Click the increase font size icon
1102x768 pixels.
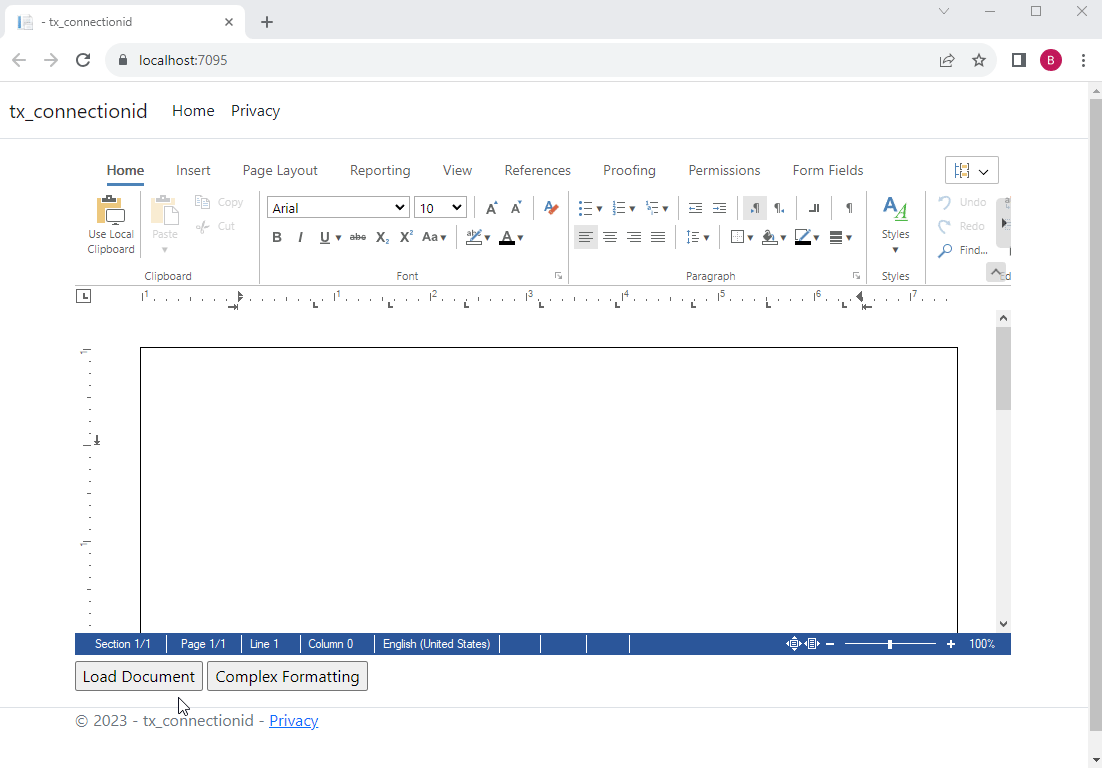(490, 207)
